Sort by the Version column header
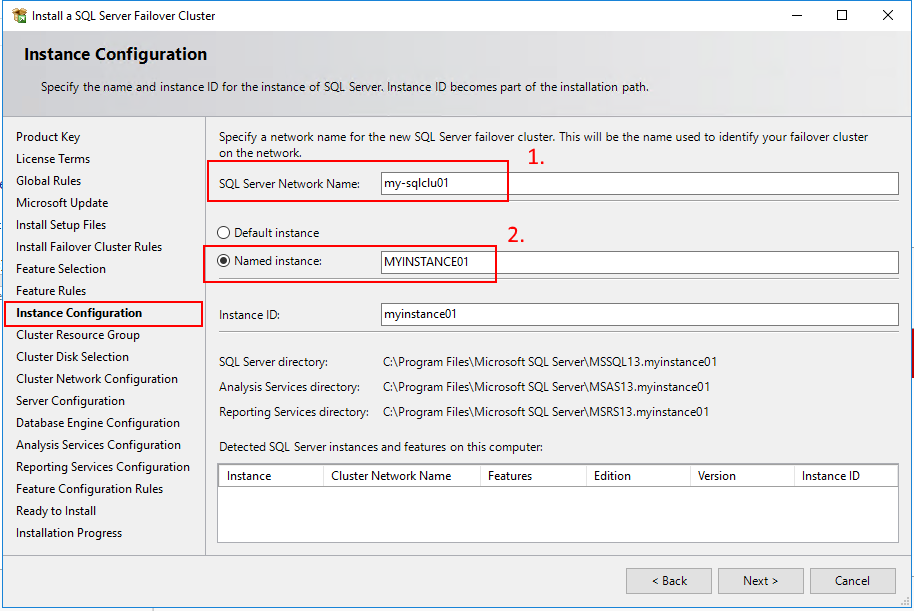The height and width of the screenshot is (611, 914). [x=743, y=476]
